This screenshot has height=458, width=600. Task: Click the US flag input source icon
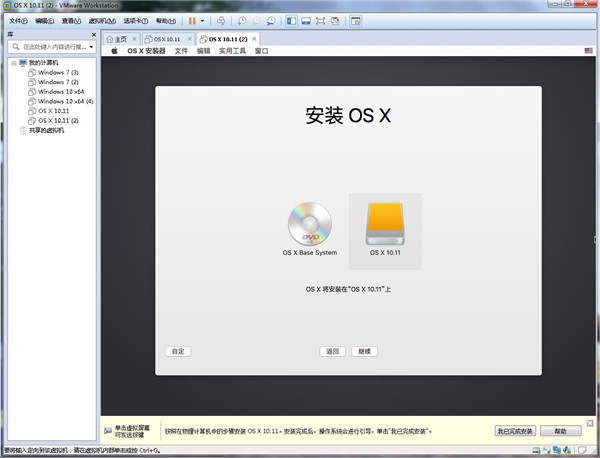click(589, 51)
